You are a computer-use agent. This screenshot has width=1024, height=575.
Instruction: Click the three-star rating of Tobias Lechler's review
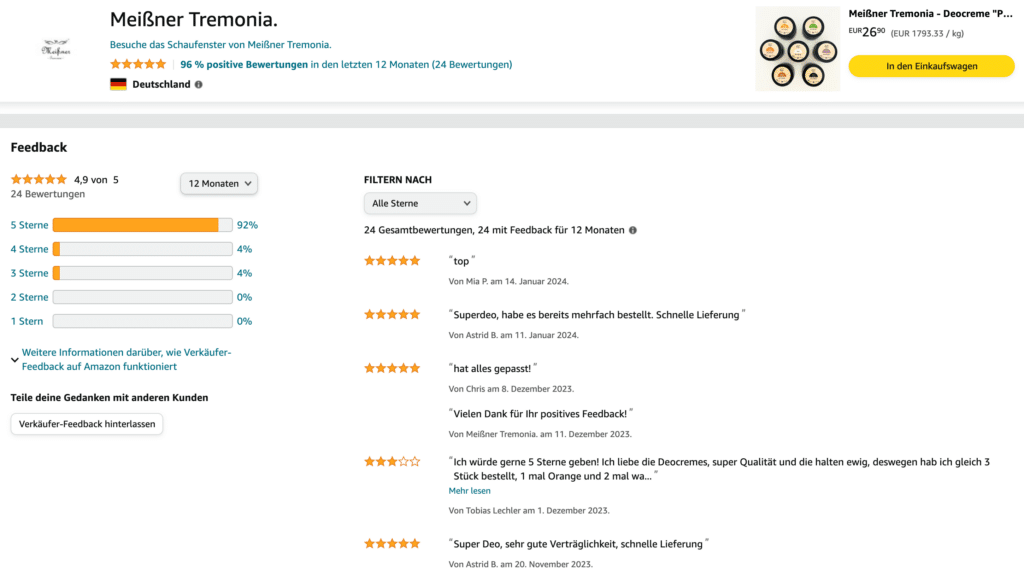point(392,461)
